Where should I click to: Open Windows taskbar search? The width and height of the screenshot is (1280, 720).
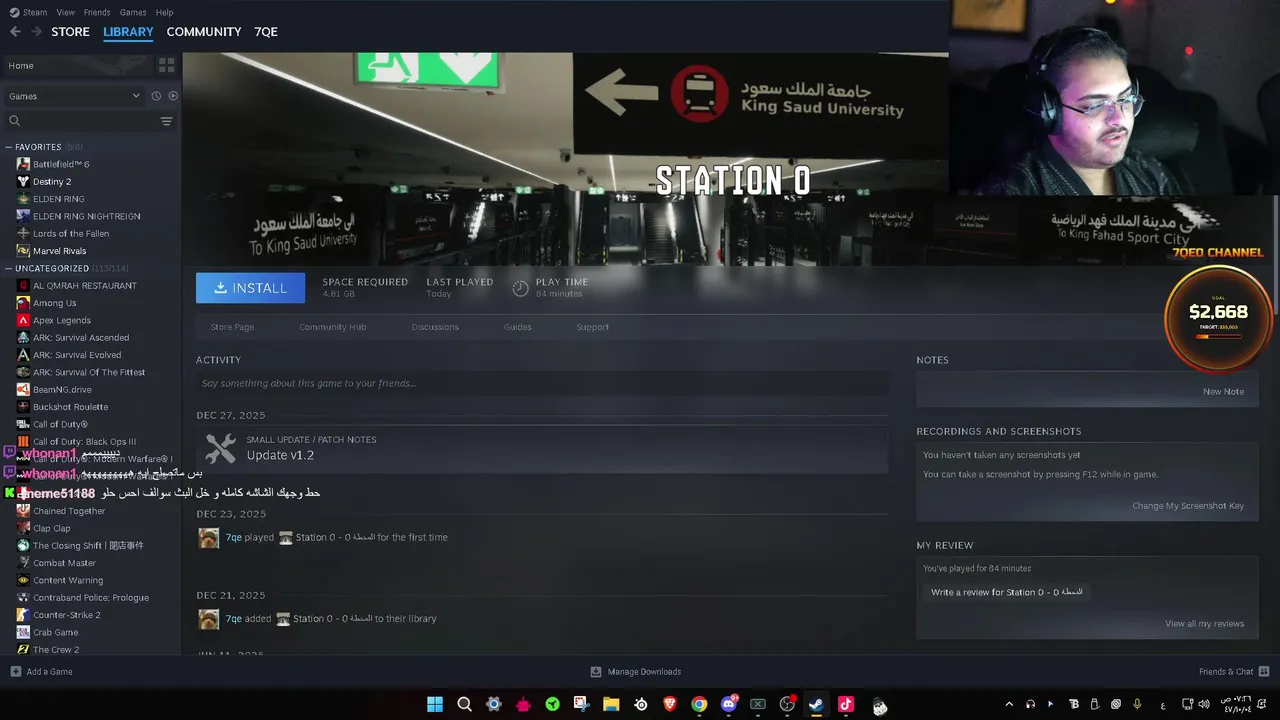464,704
